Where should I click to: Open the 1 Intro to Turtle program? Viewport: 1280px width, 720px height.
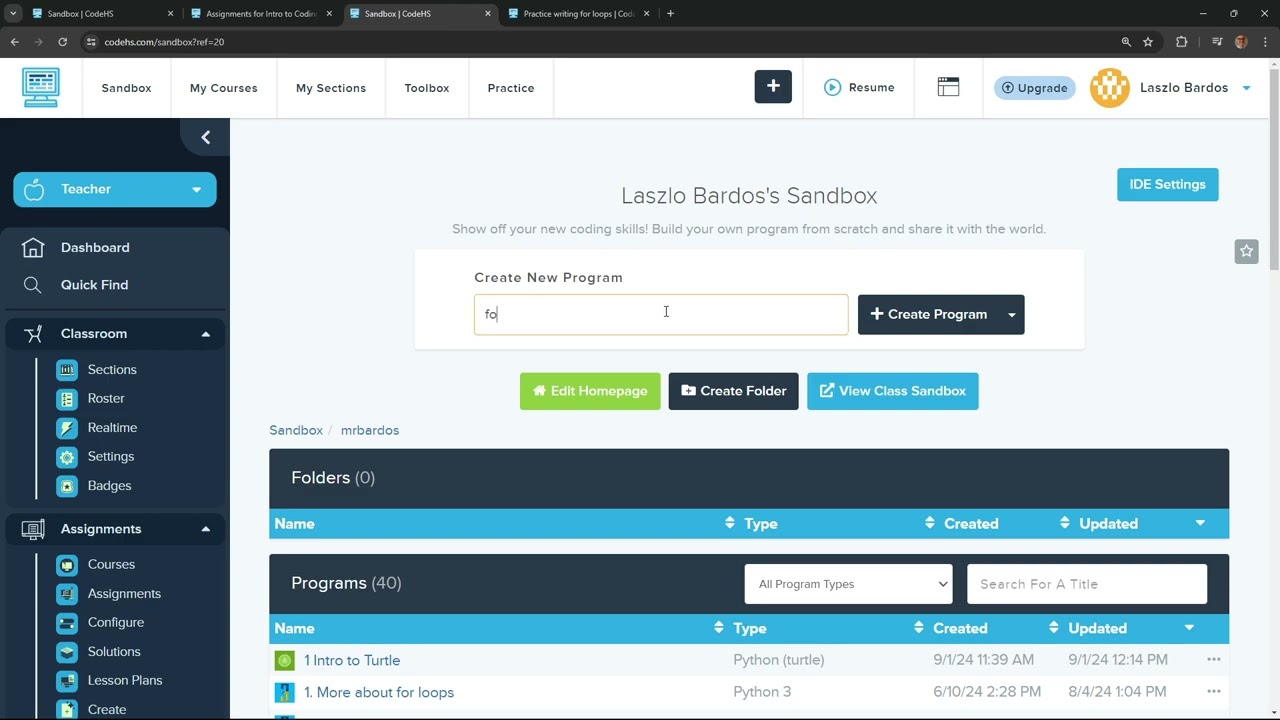click(352, 660)
